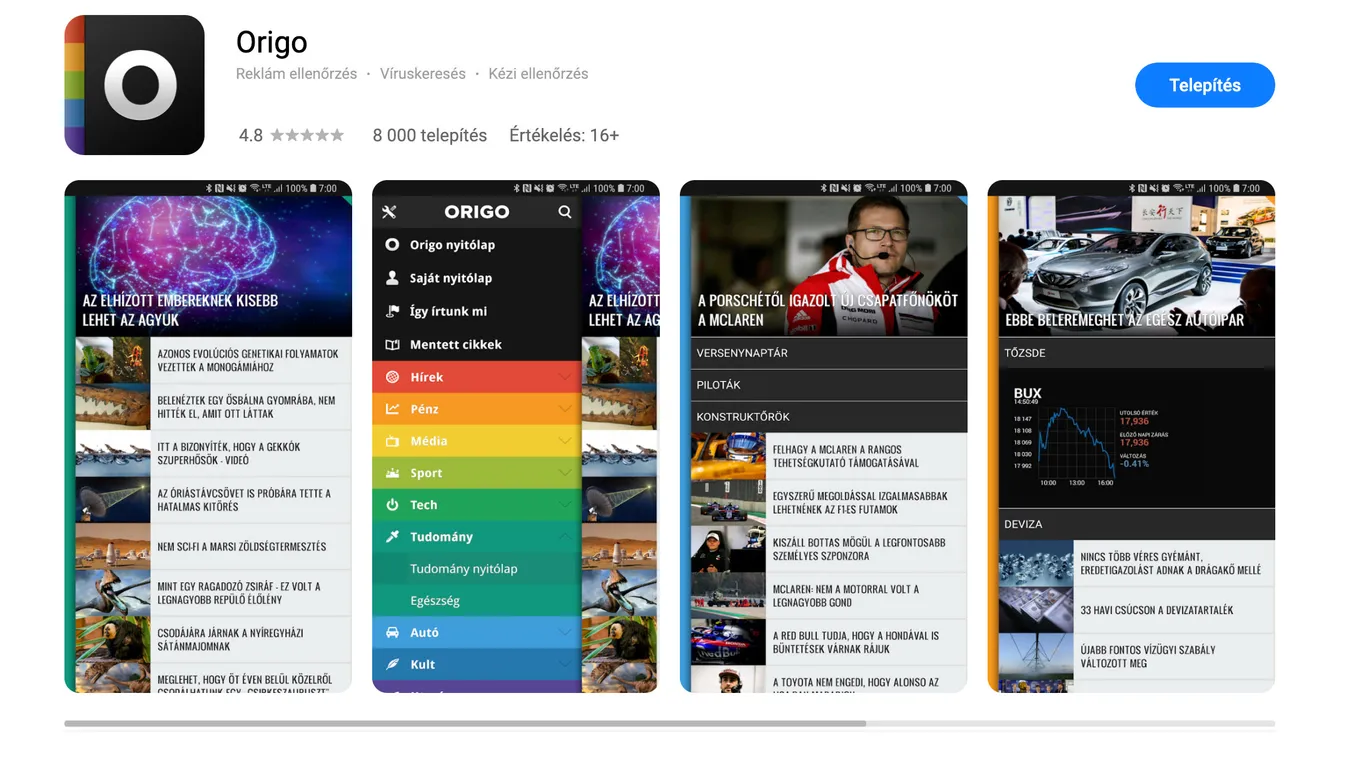This screenshot has height=758, width=1347.
Task: Click the horizontal screenshot scrollbar
Action: pos(465,723)
